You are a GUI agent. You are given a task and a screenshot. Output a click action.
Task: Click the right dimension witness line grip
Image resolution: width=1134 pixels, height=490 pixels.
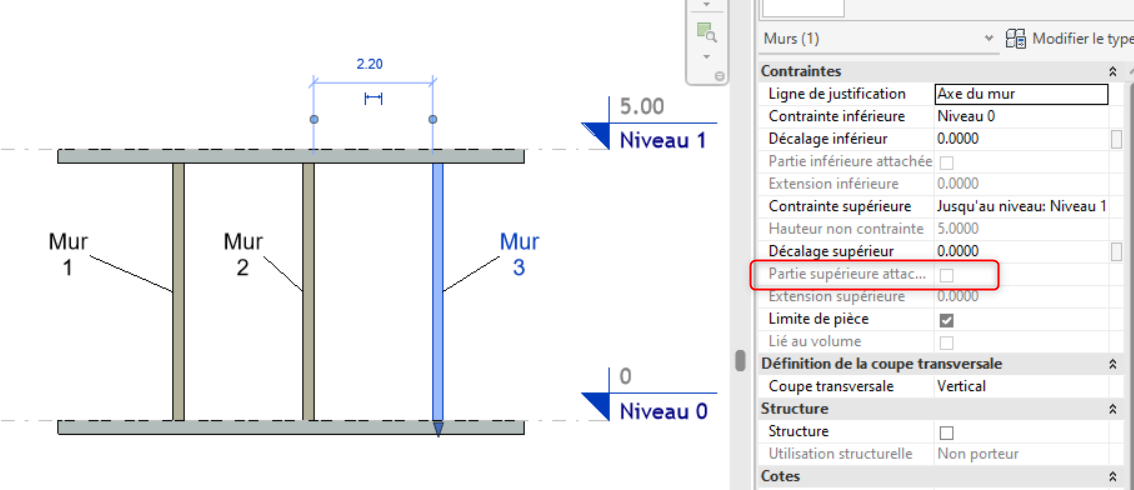[432, 120]
